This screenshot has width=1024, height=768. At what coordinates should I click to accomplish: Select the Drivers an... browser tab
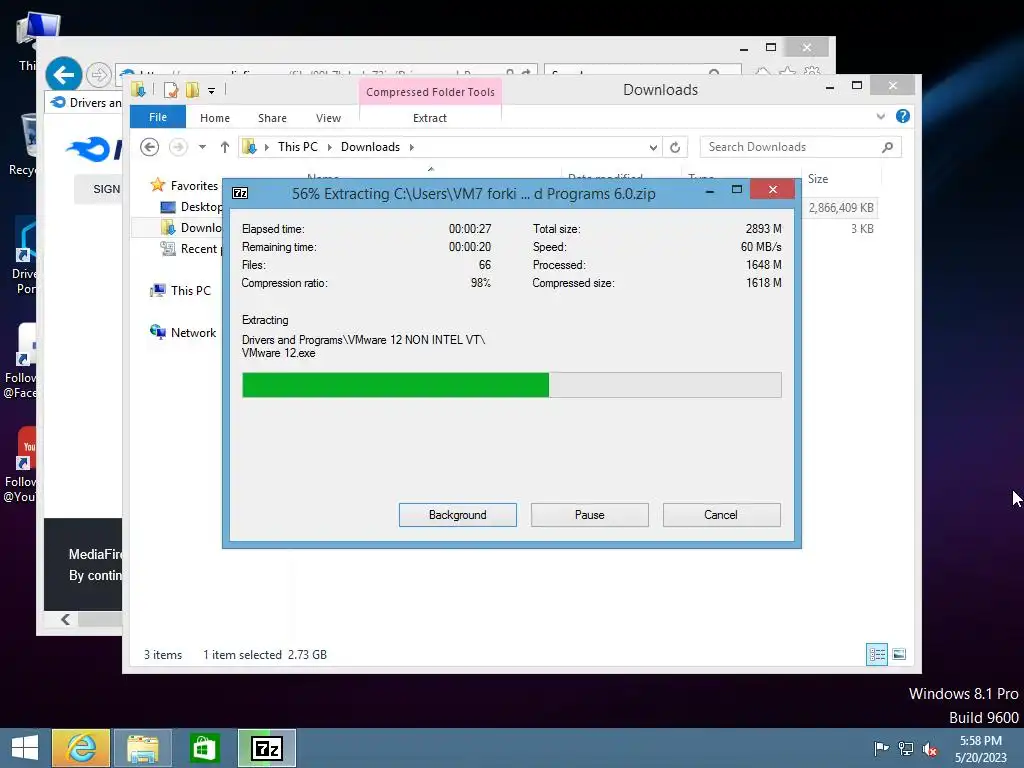tap(85, 103)
